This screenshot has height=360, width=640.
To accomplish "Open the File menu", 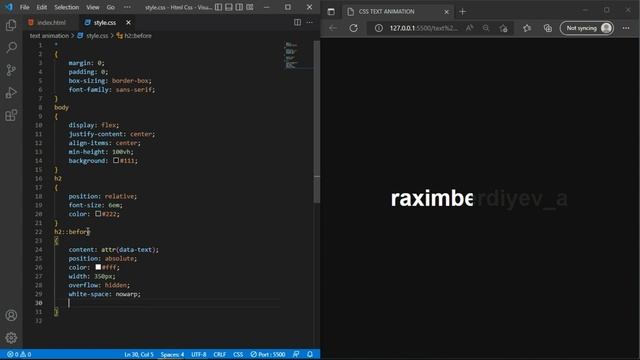I will coord(24,7).
